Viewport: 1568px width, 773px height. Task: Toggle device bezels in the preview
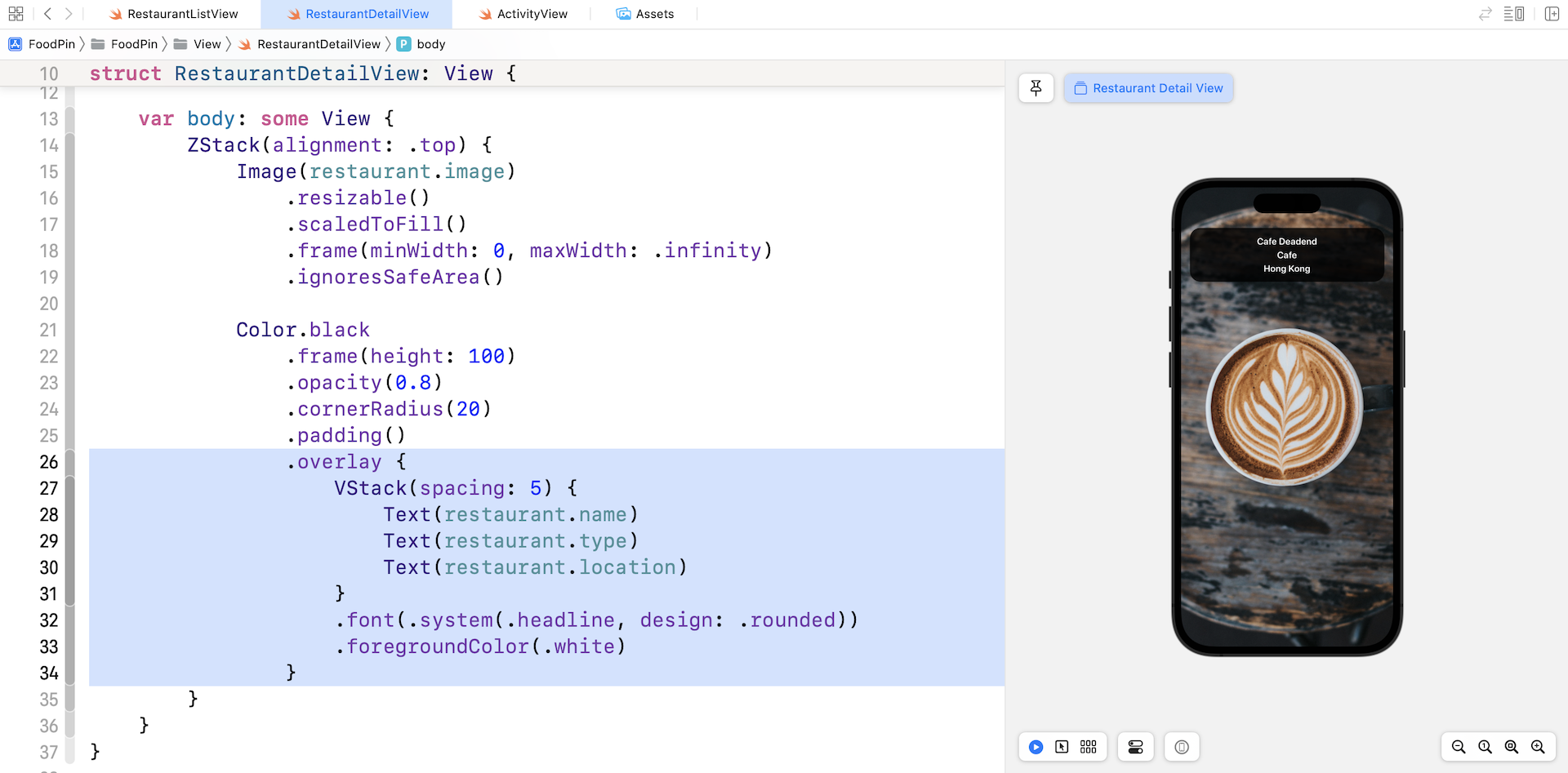[x=1182, y=746]
